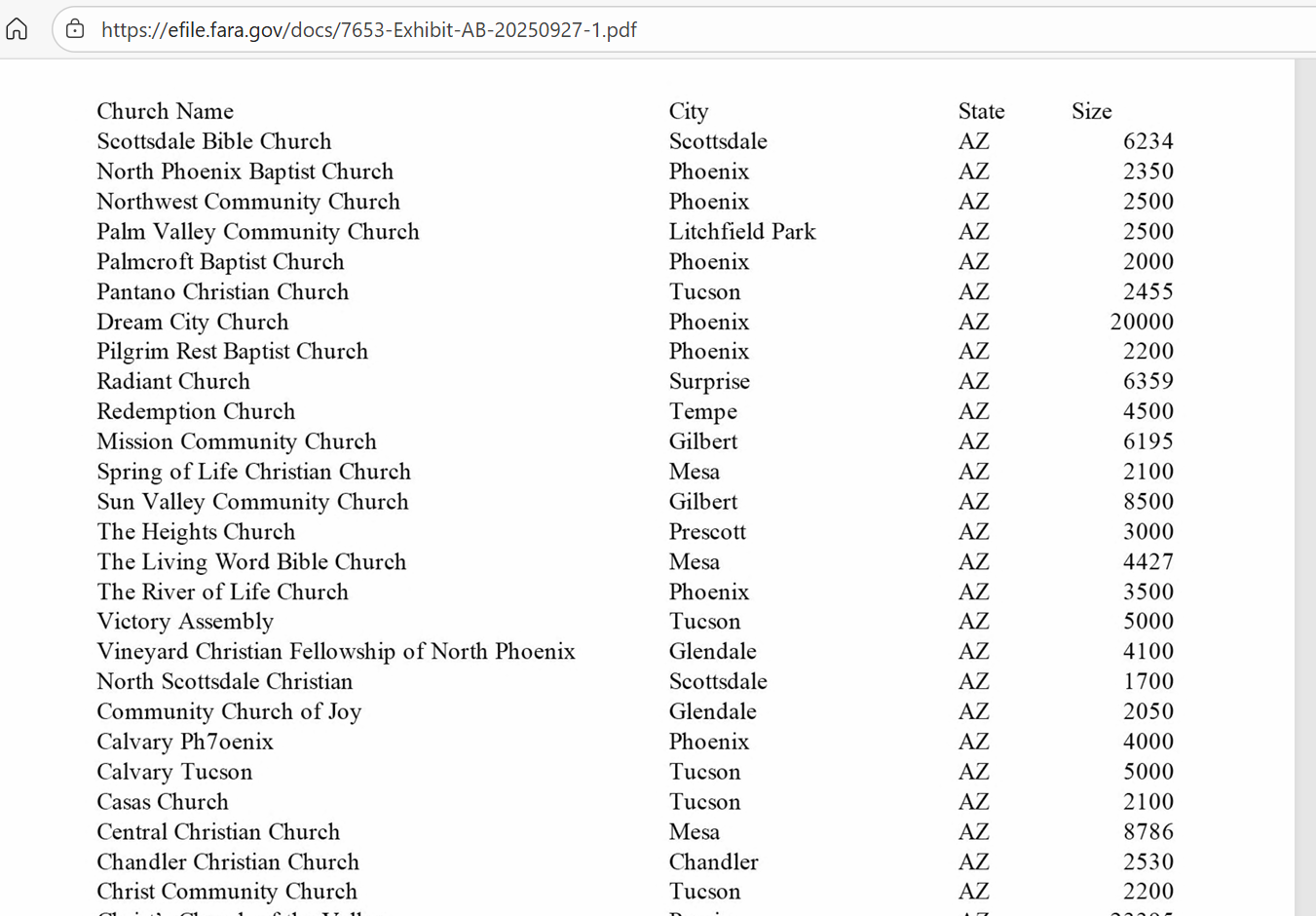The image size is (1316, 916).
Task: Click Scottsdale Bible Church row name
Action: (x=213, y=141)
